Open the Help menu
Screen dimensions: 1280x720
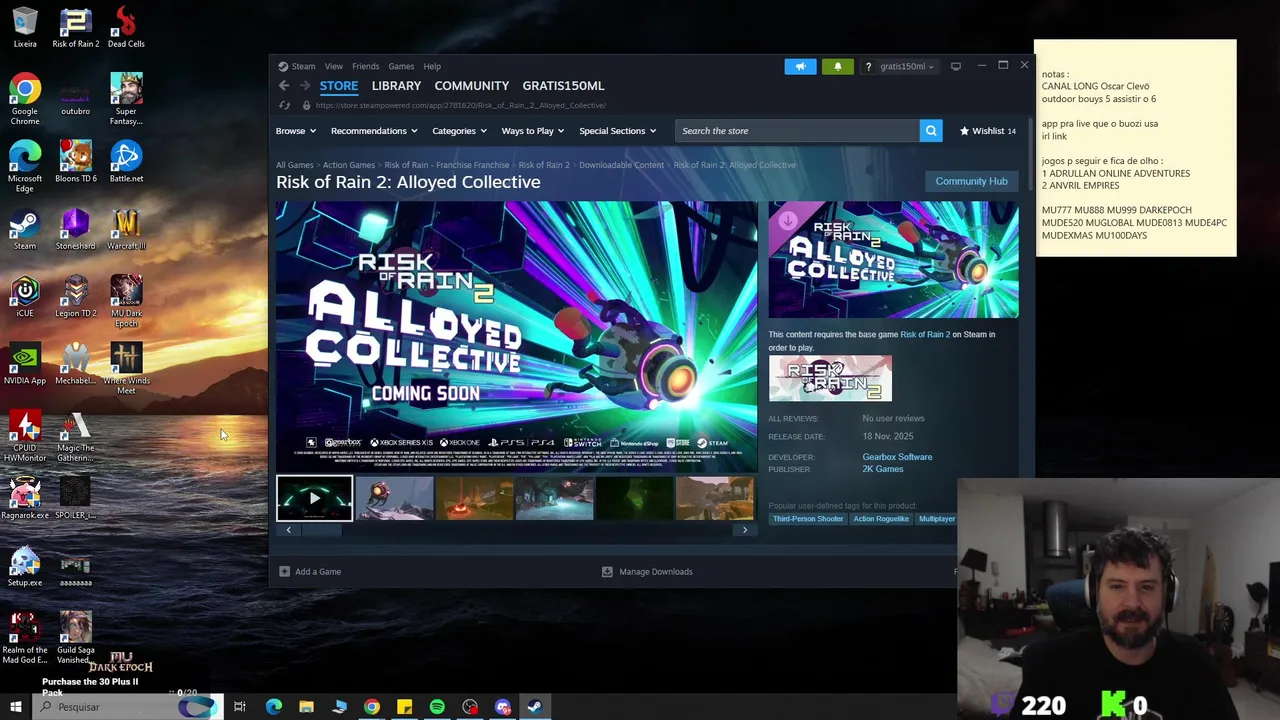click(432, 66)
